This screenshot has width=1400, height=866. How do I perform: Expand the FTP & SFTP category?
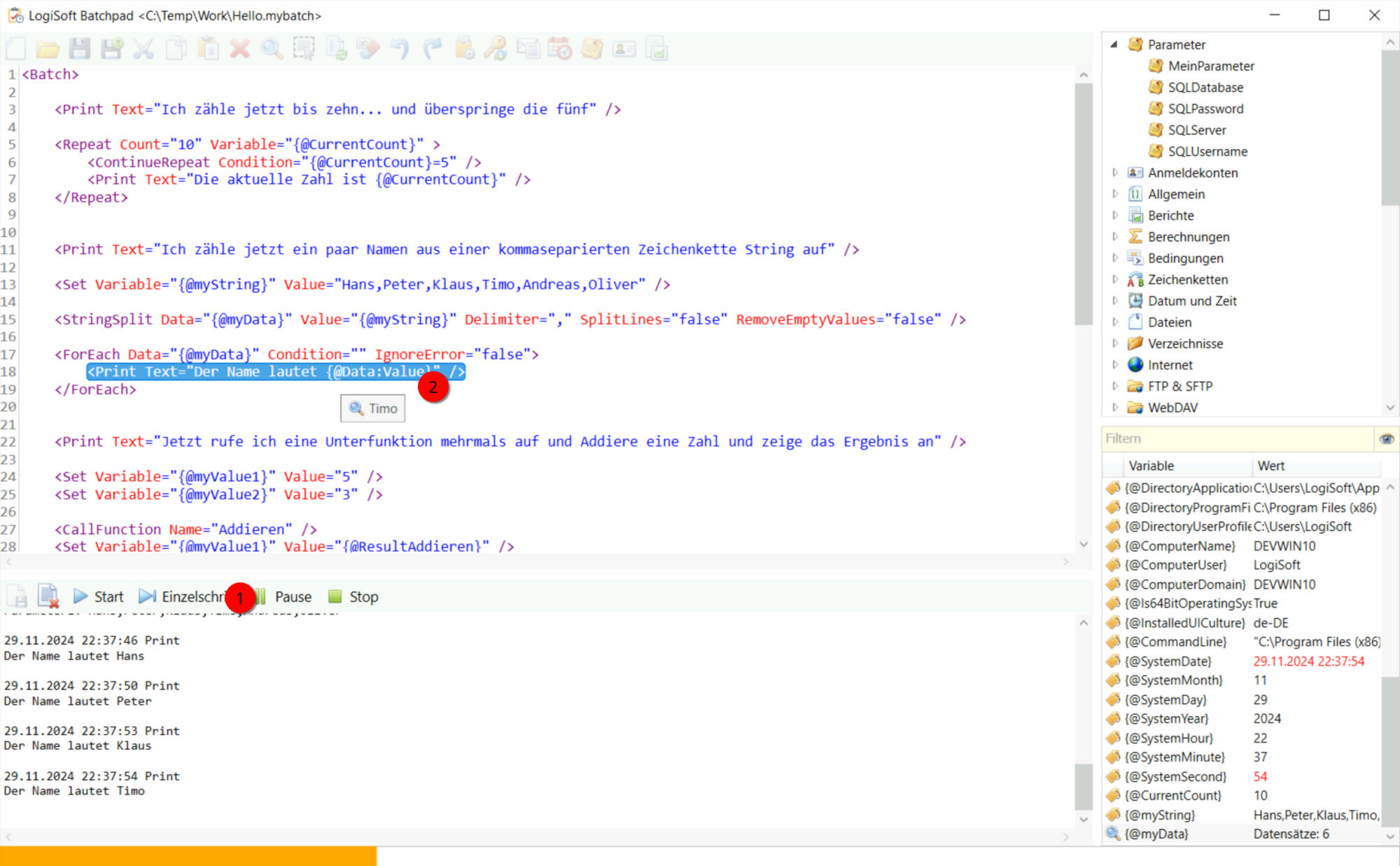tap(1115, 386)
